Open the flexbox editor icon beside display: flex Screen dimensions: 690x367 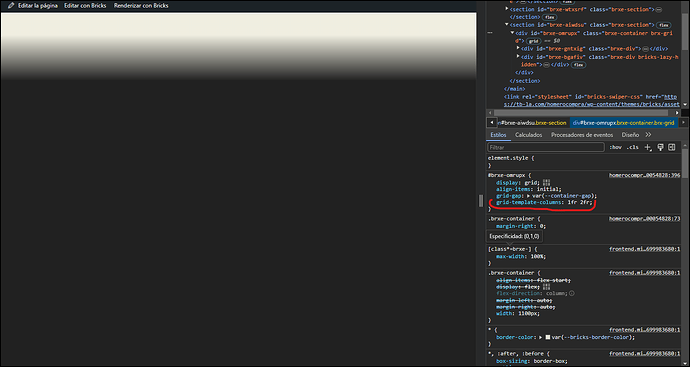547,287
